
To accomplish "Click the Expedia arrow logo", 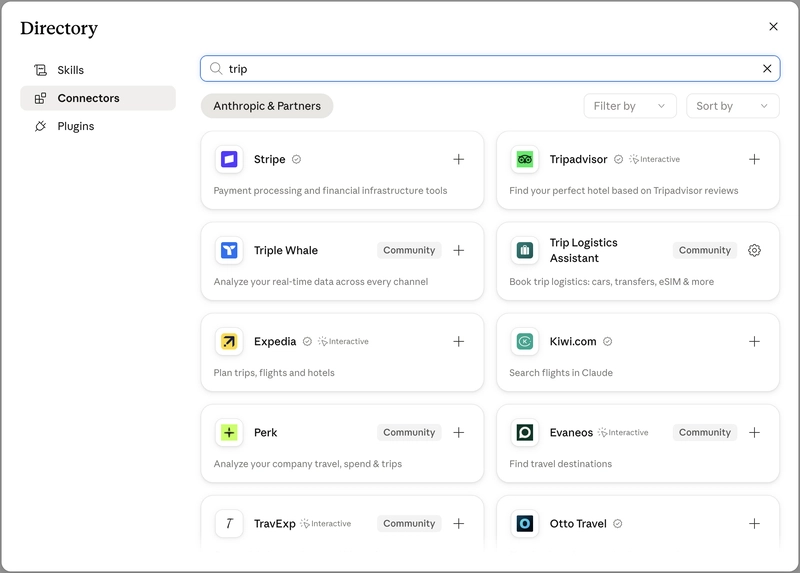I will point(229,341).
